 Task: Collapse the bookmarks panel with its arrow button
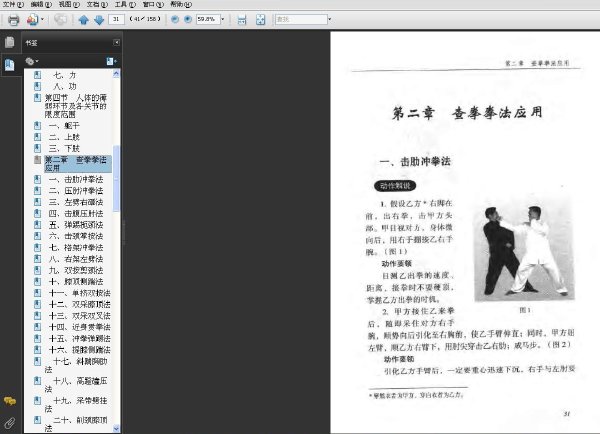pos(116,42)
